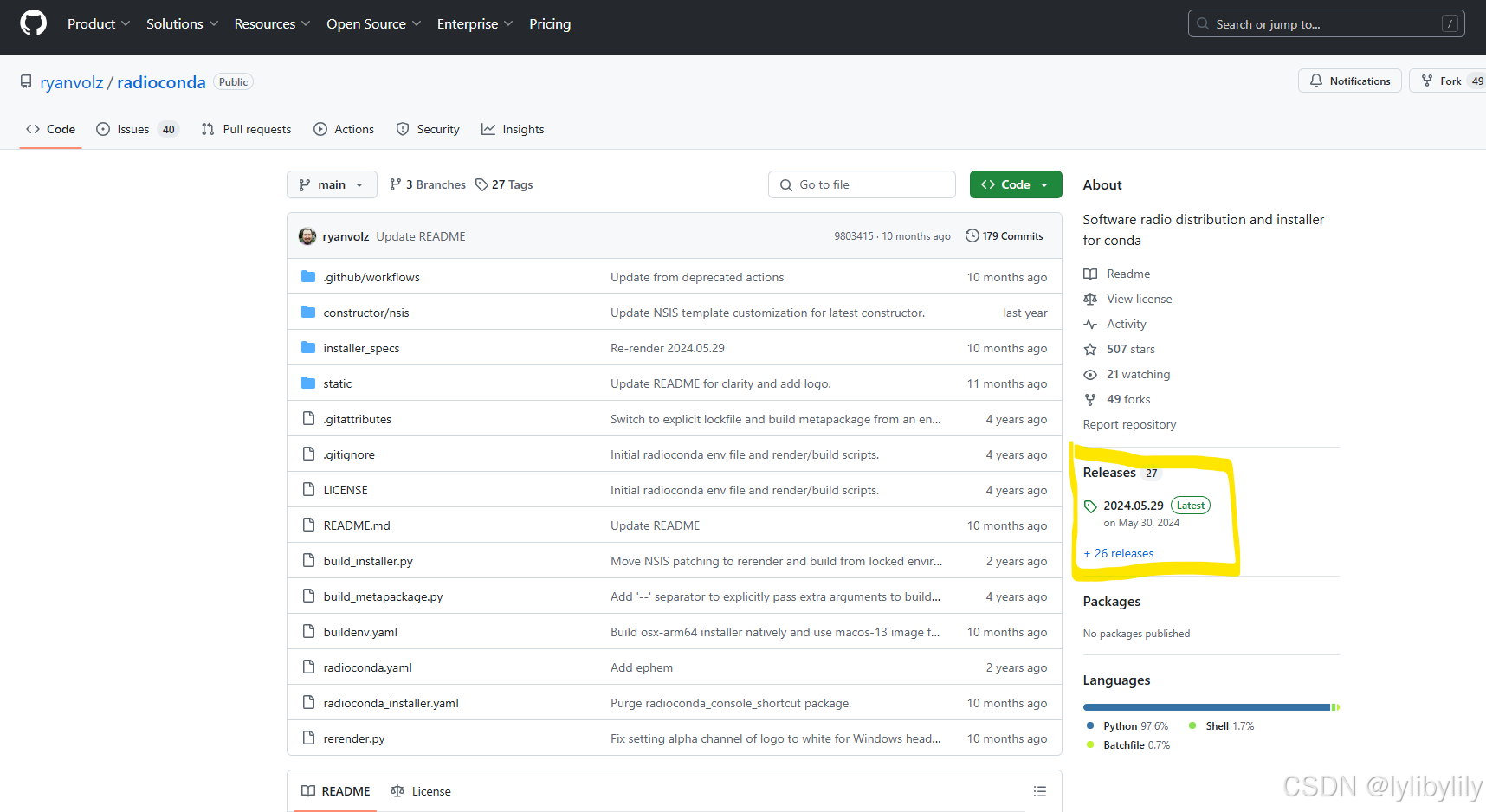This screenshot has height=812, width=1486.
Task: Open the + 26 releases link
Action: coord(1119,553)
